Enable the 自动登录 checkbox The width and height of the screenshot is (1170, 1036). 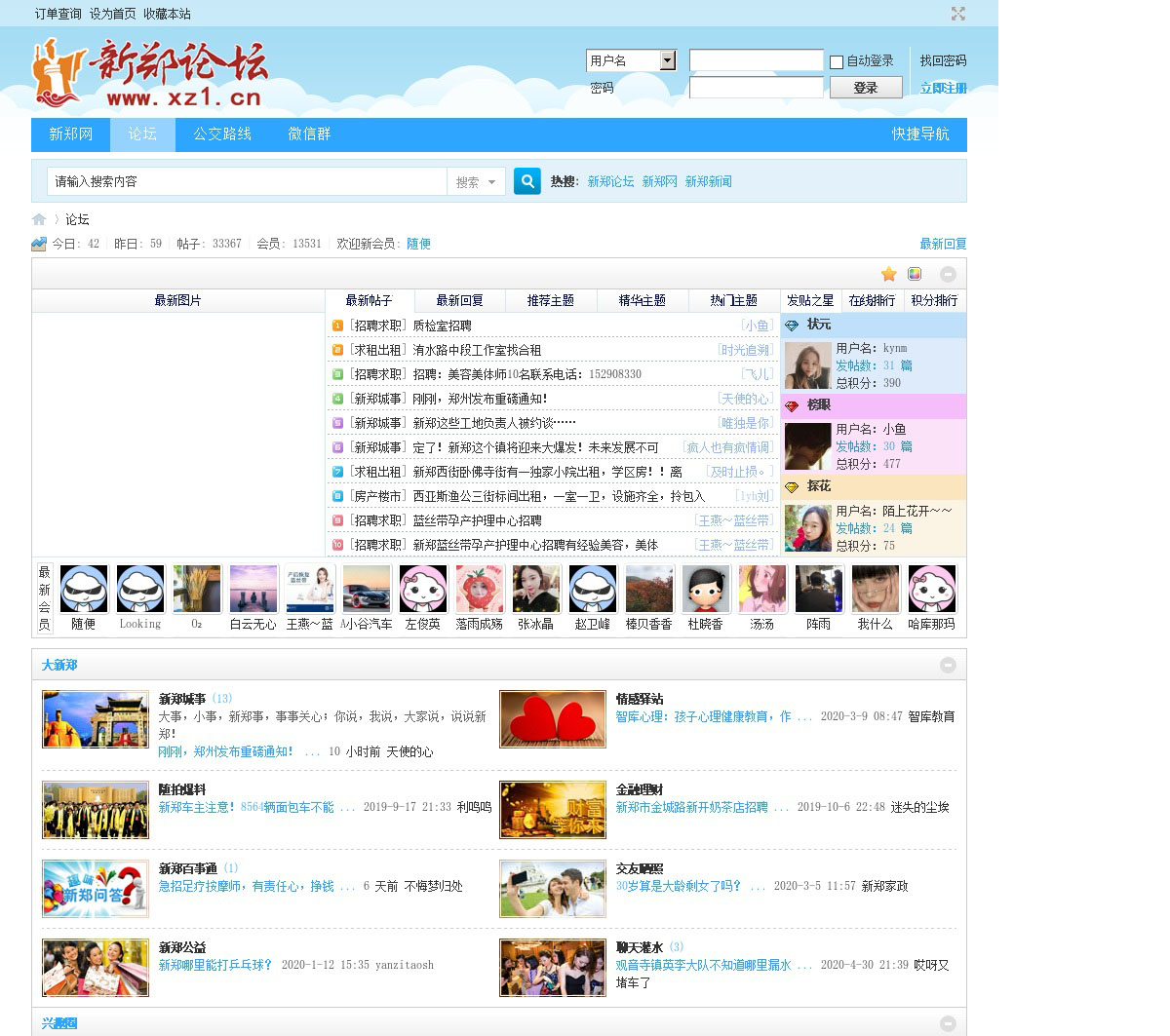point(837,62)
